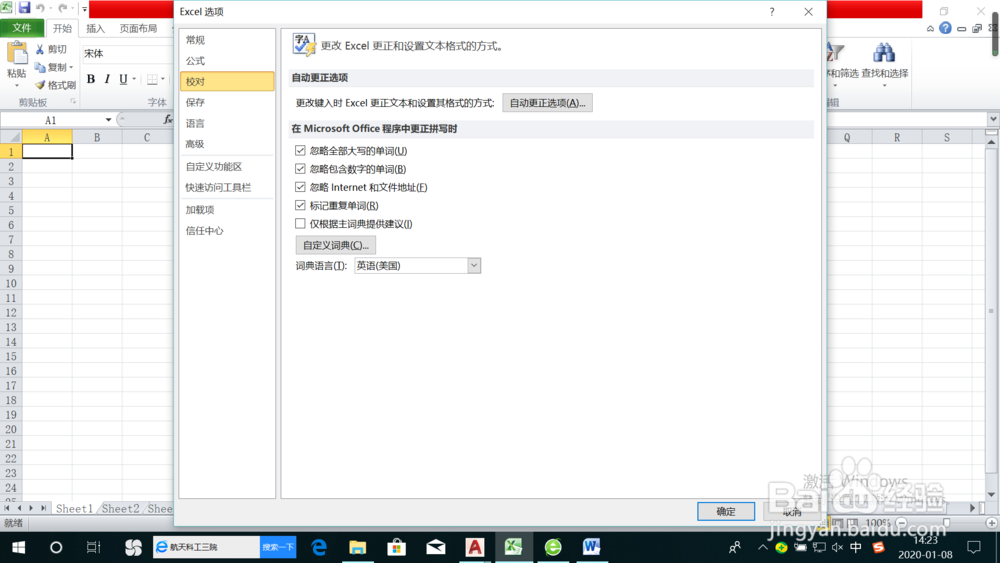Open Customize Quick Access Toolbar dropdown
Screen dimensions: 1000x563
84,9
